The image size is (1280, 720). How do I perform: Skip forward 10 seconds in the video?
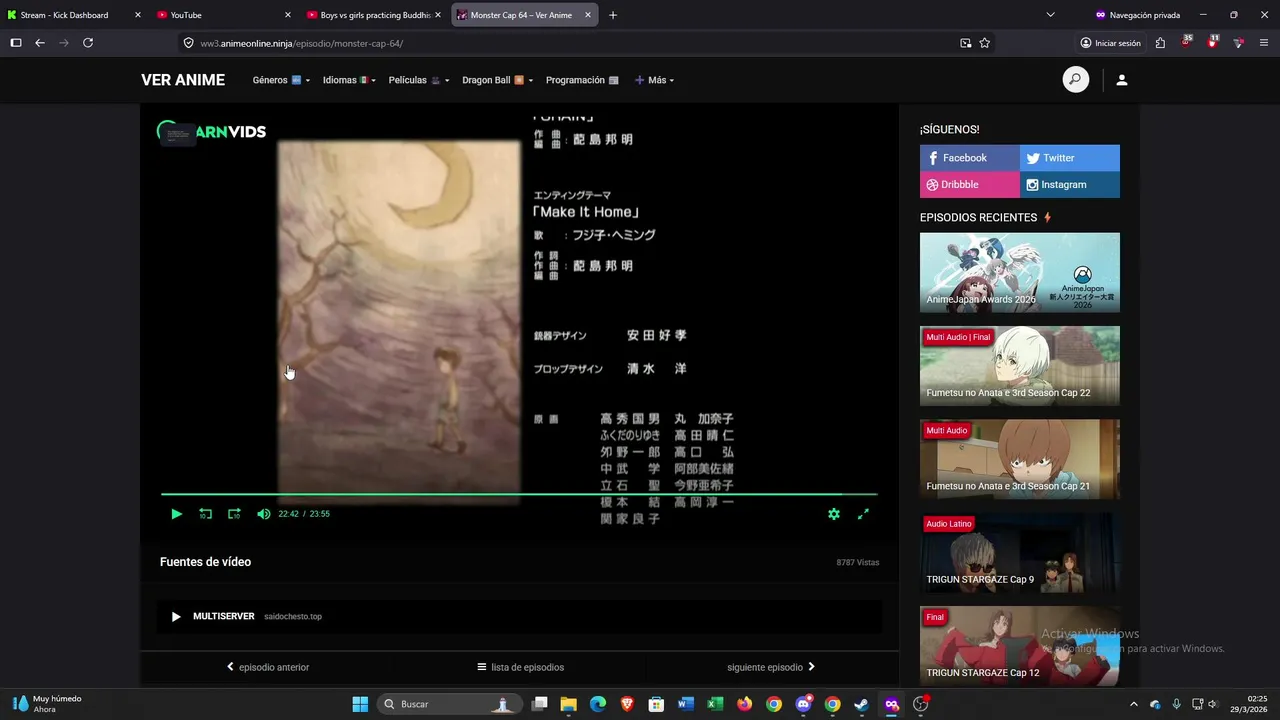234,514
